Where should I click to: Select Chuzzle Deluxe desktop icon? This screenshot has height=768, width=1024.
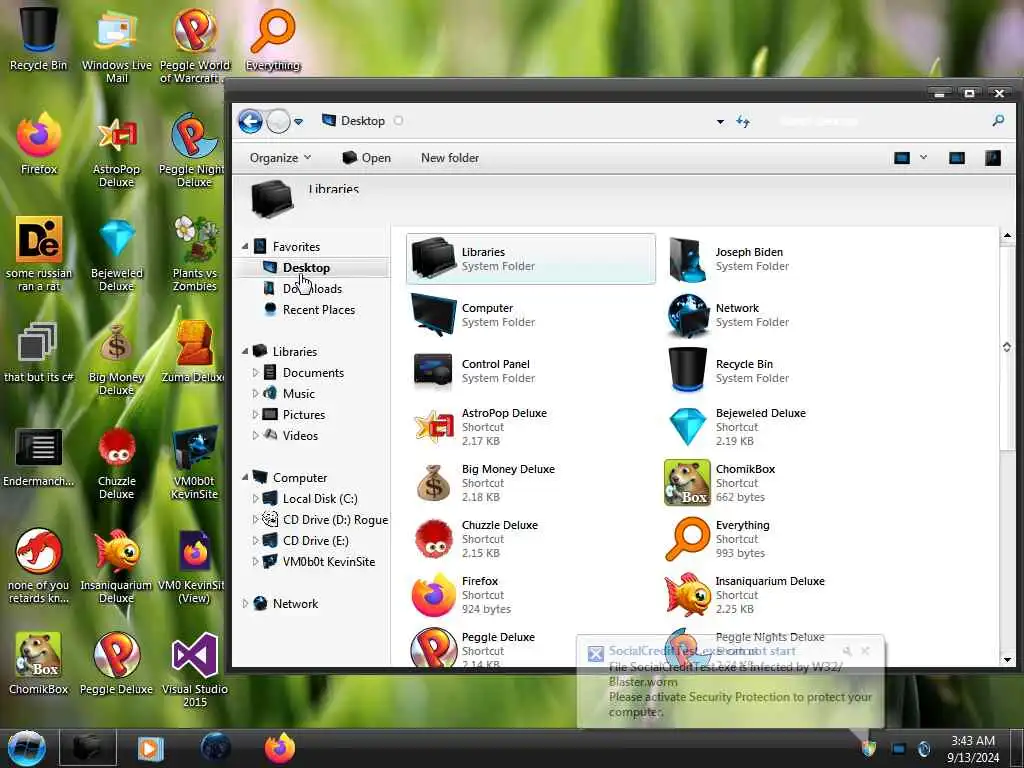(x=116, y=462)
